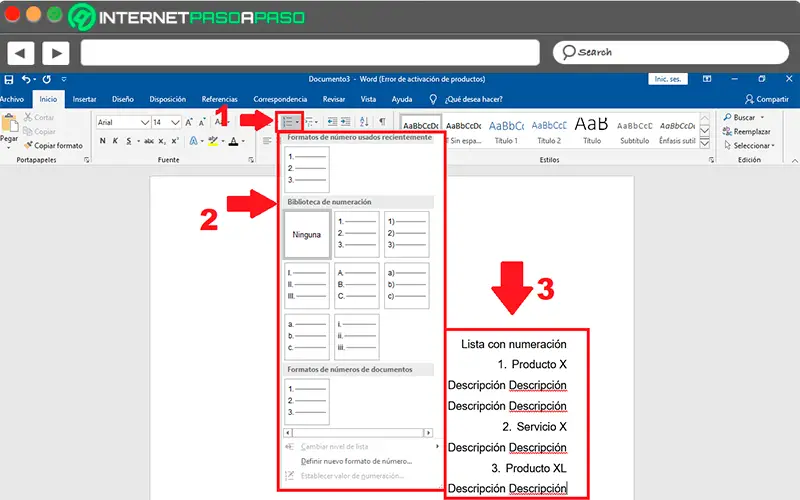Click the text effects A icon
The width and height of the screenshot is (800, 500).
coord(193,141)
